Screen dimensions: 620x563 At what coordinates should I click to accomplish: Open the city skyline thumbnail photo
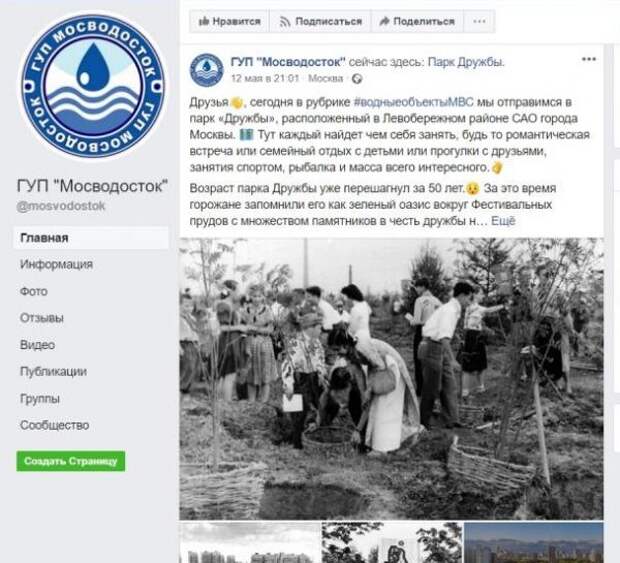coord(534,542)
